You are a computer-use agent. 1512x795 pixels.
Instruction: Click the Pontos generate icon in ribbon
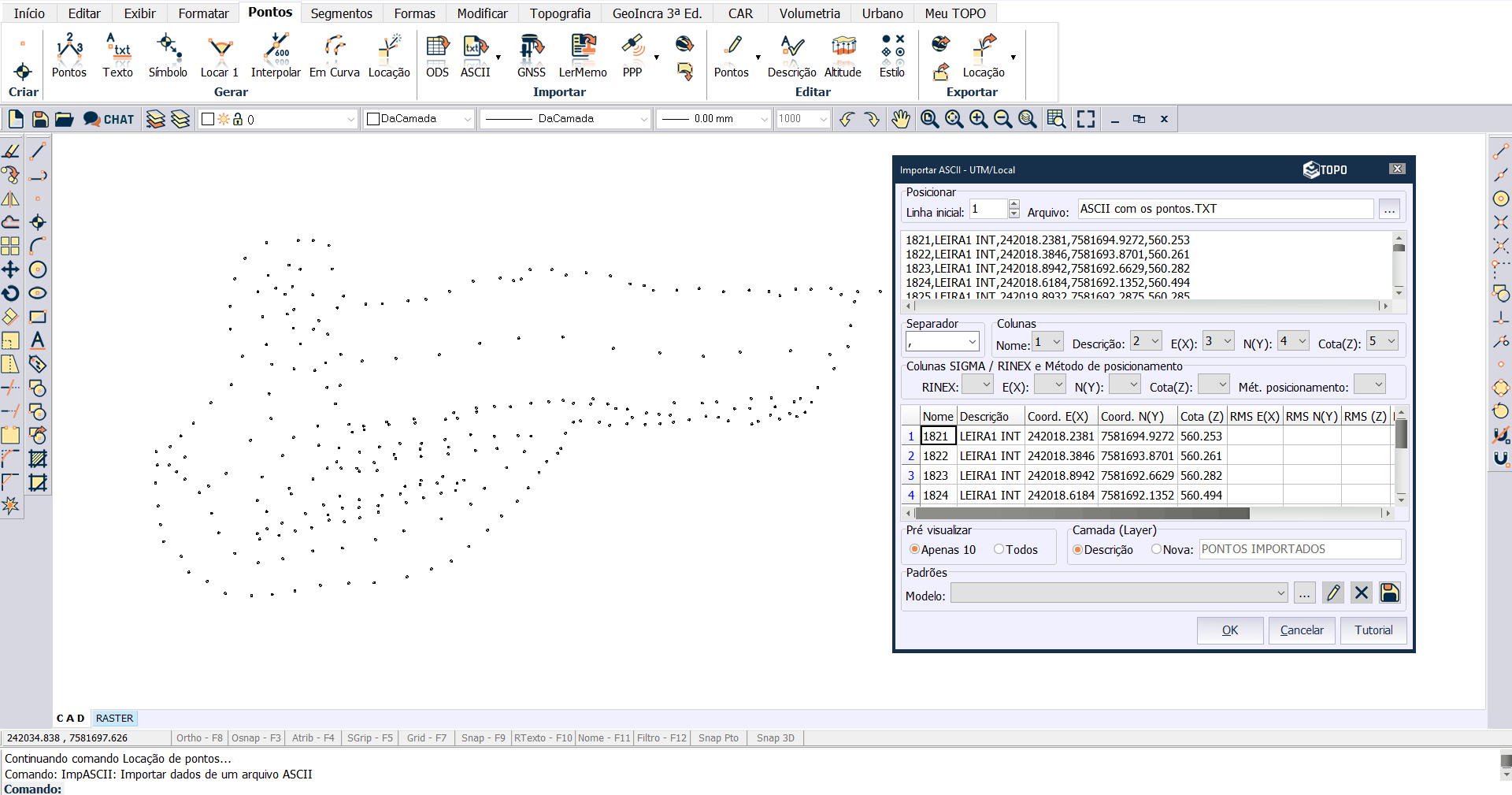69,56
